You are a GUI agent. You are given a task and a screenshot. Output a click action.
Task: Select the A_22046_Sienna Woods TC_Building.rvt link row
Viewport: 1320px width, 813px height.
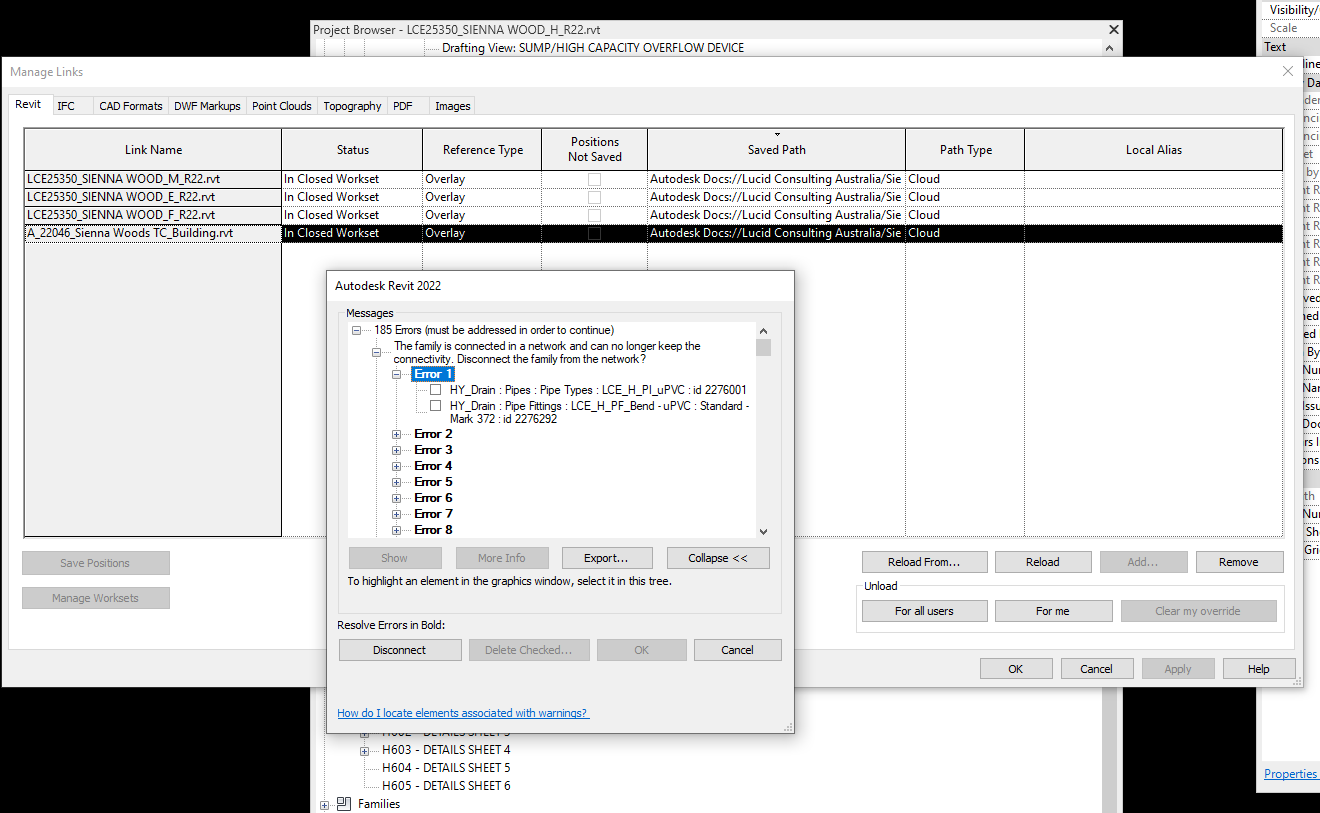click(152, 232)
